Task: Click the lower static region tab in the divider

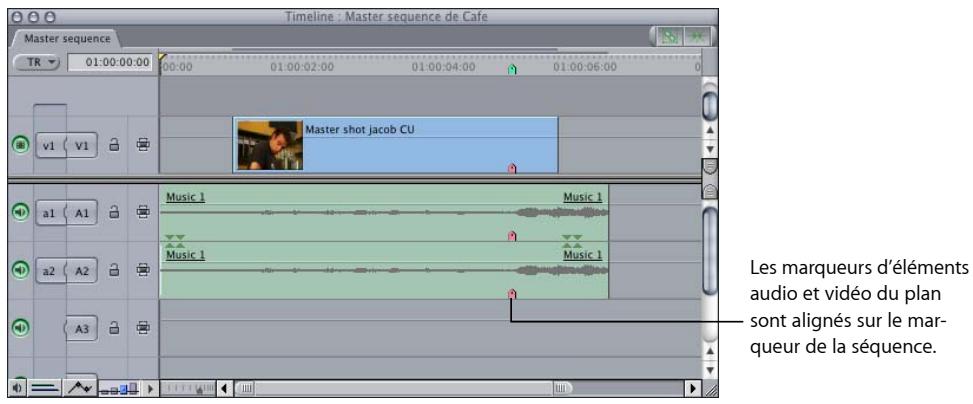Action: [710, 192]
